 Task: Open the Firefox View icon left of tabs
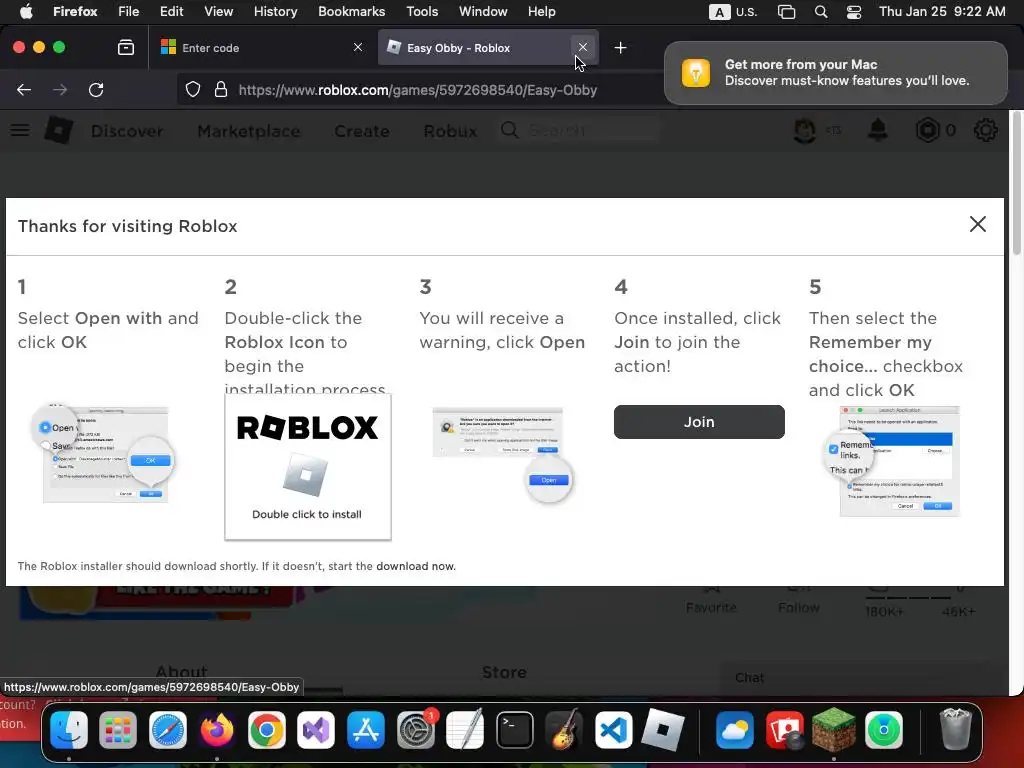pos(125,48)
